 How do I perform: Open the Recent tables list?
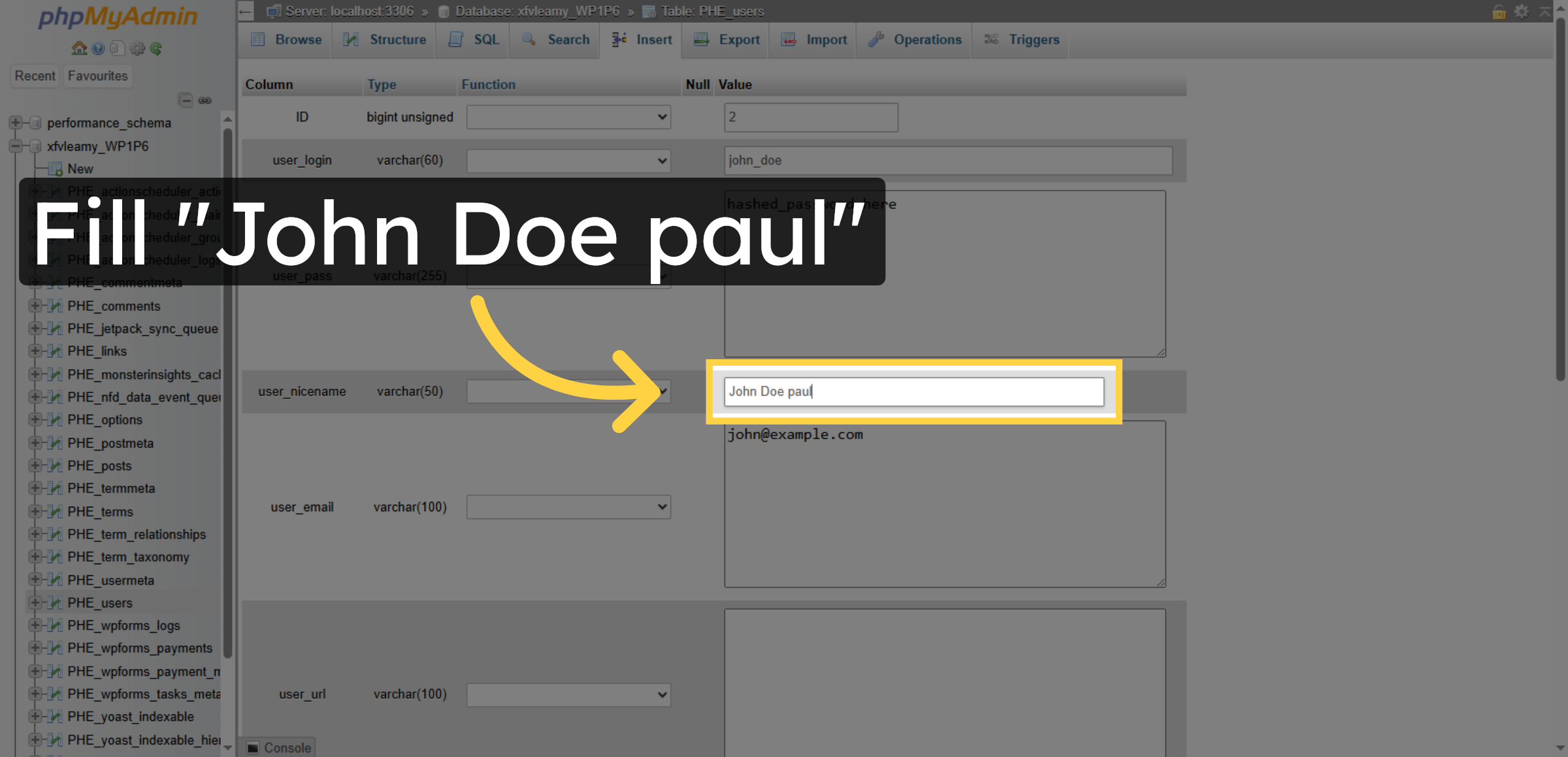pos(34,76)
